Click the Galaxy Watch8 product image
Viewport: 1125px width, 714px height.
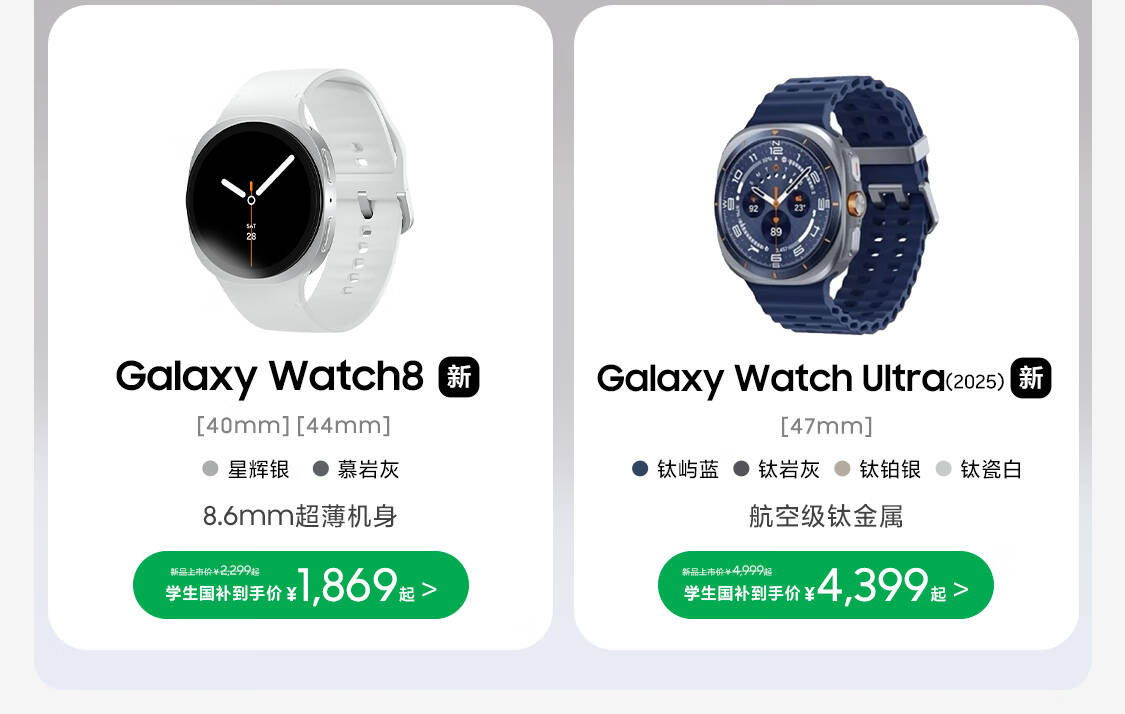[299, 200]
